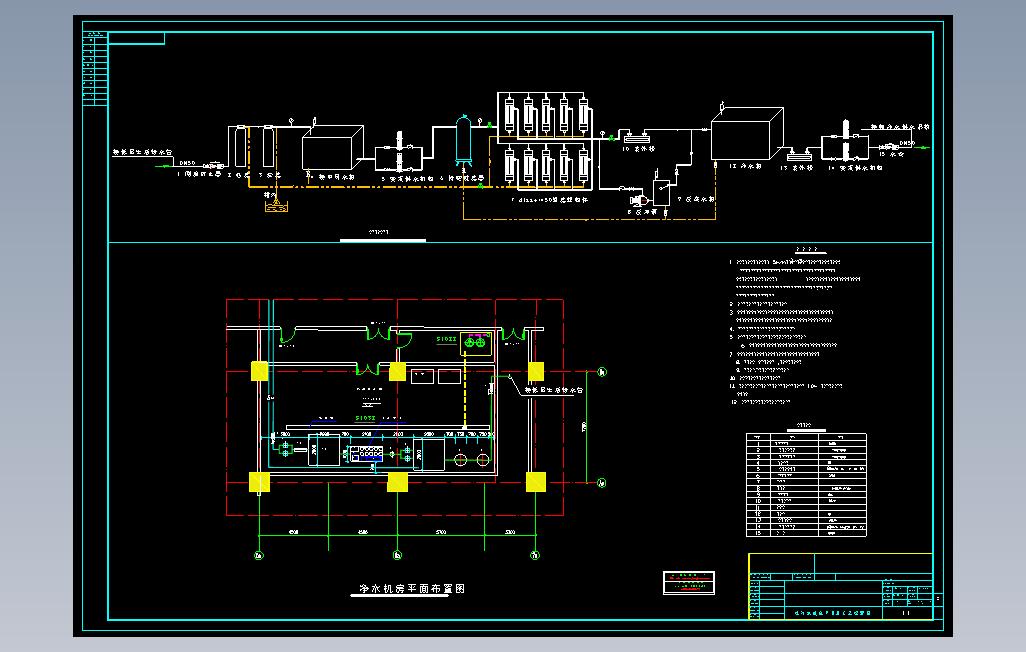The width and height of the screenshot is (1026, 652).
Task: Pick the cyan pressure vessel numbered 6
Action: pyautogui.click(x=463, y=139)
